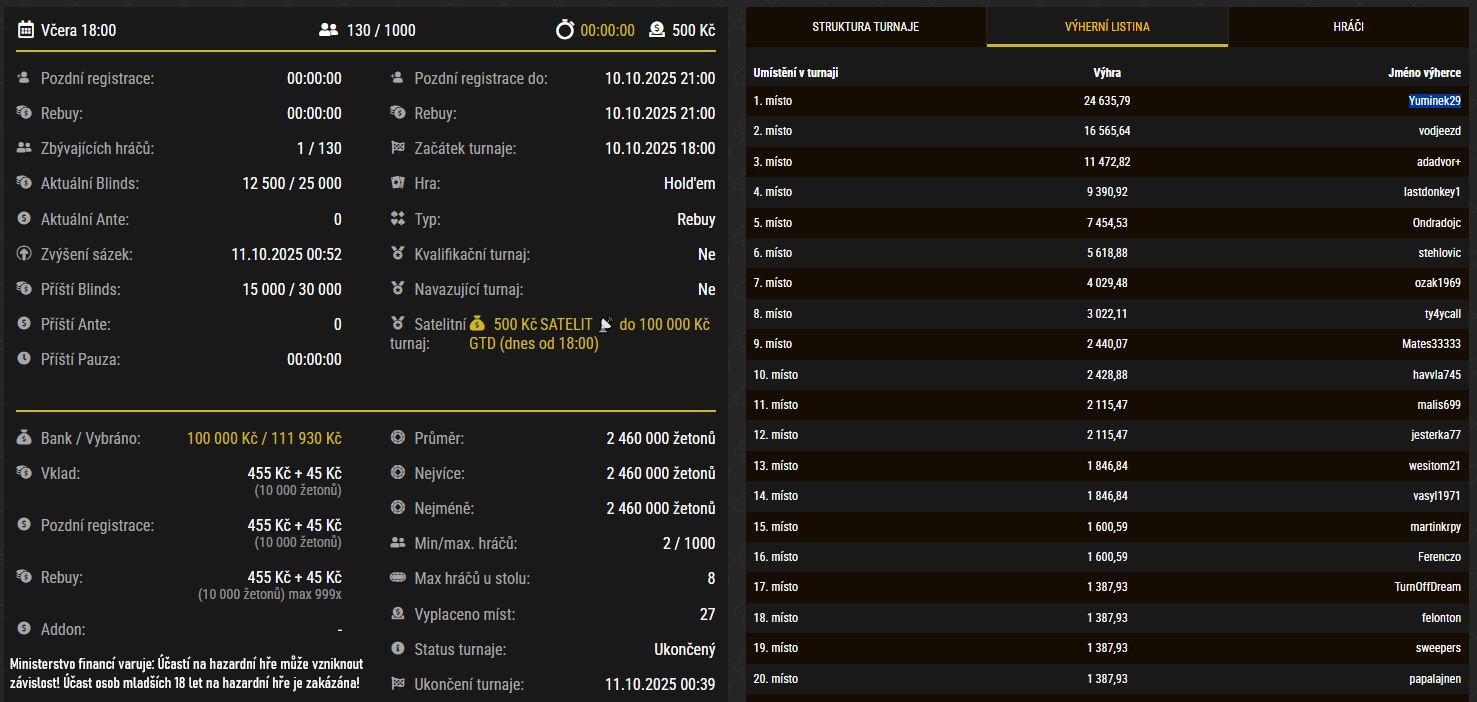Screen dimensions: 1477x702
Task: Select the 10. místo row for havvla745
Action: tap(1106, 375)
